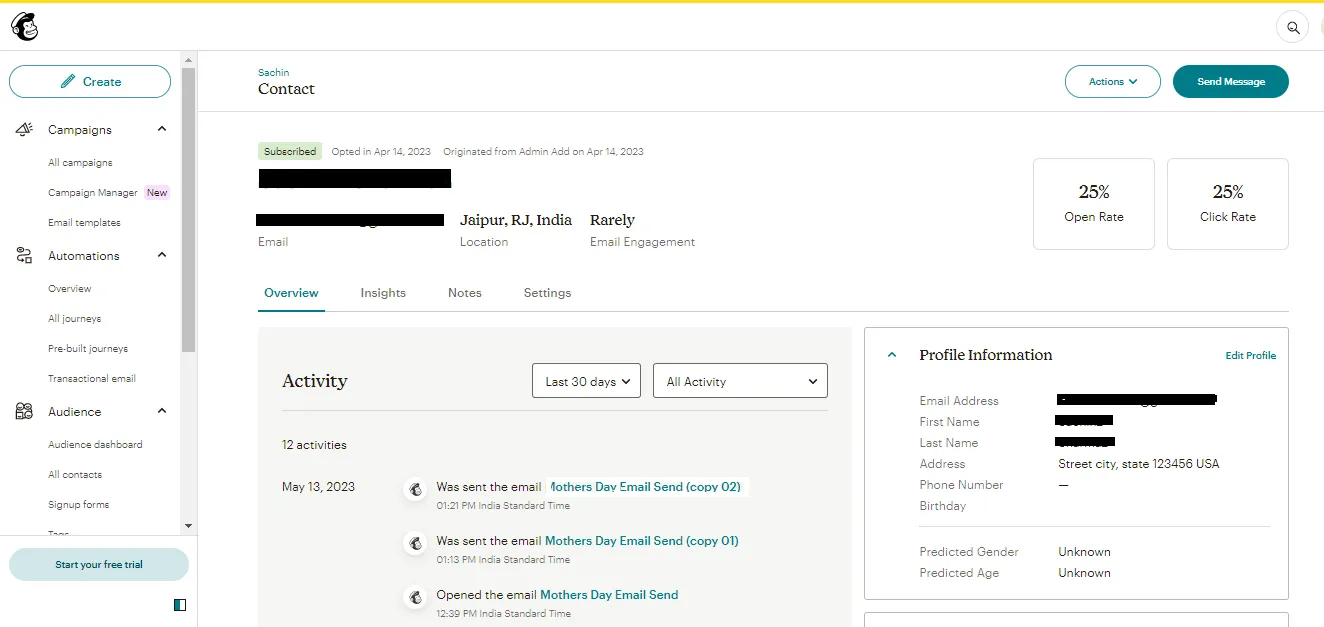Click the Campaigns megaphone icon

pos(25,130)
